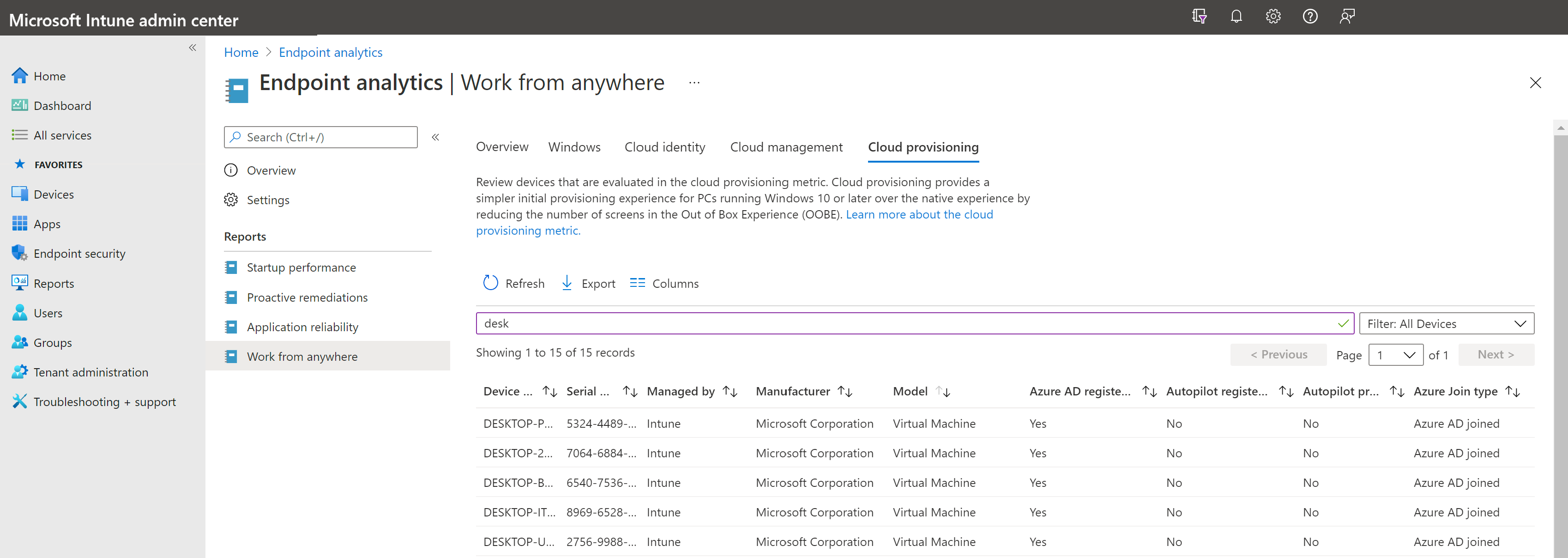Clear the desk search input field

[1340, 323]
